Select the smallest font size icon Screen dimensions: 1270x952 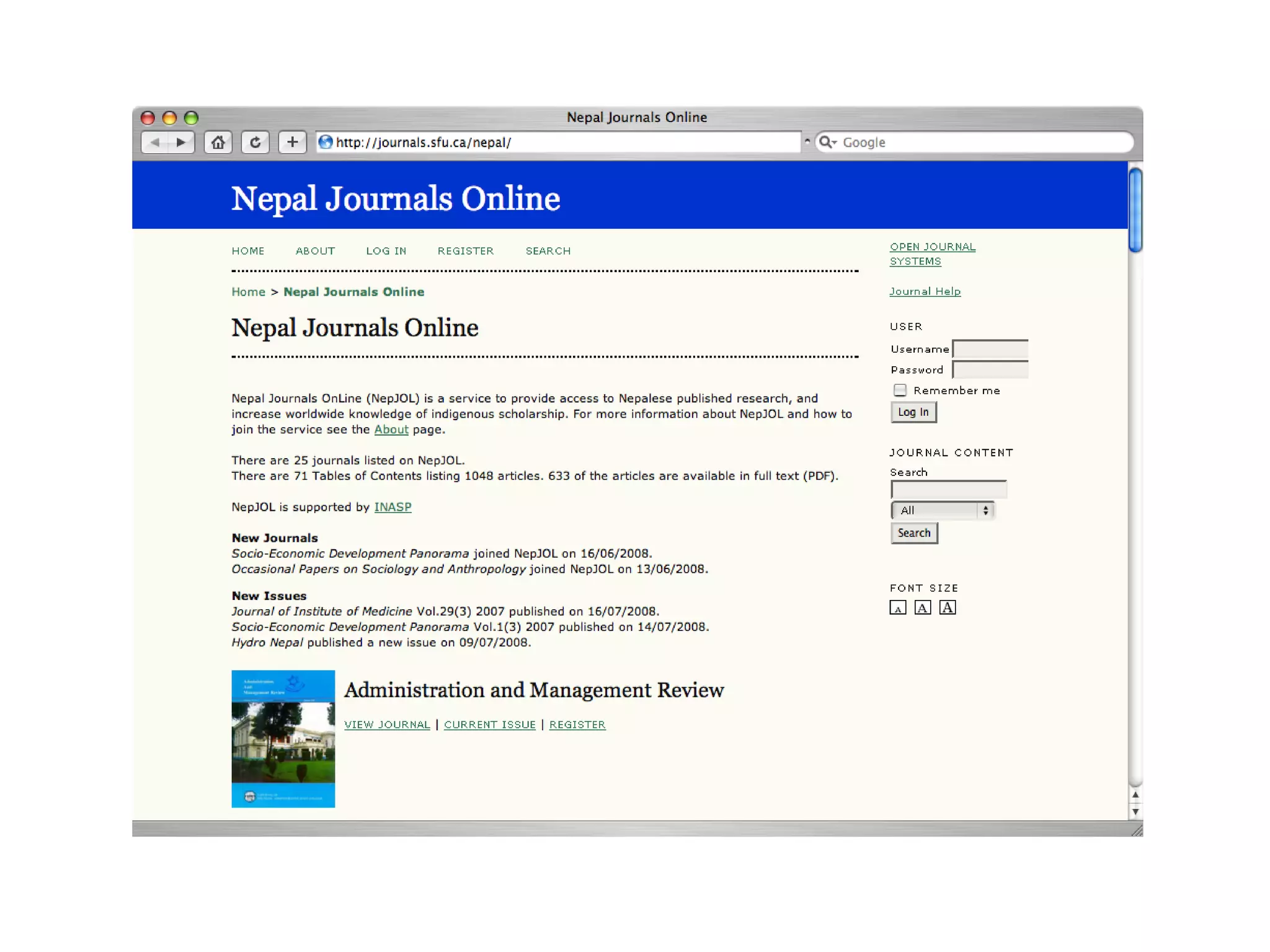pos(897,608)
